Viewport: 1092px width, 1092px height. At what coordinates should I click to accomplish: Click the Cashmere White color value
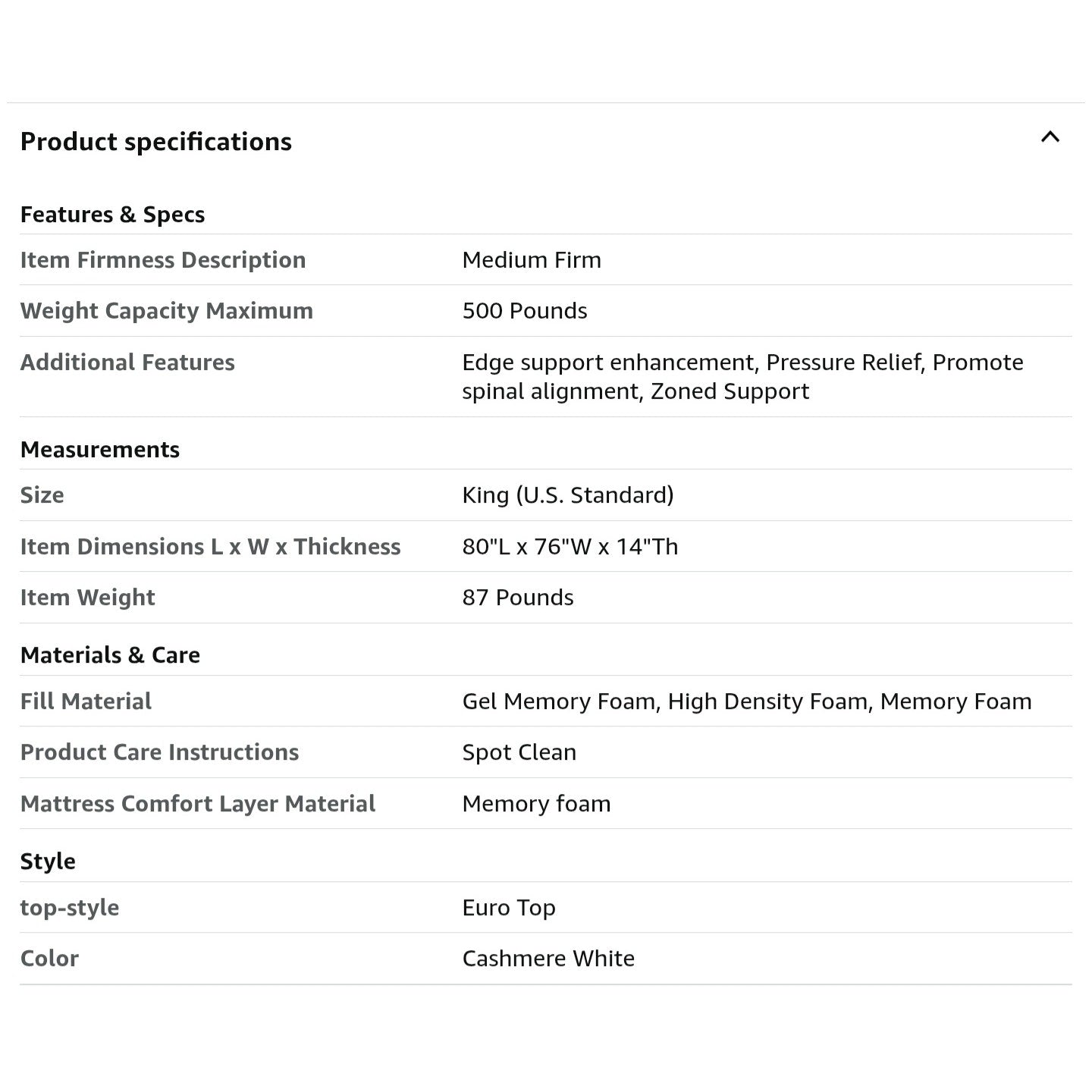(548, 959)
